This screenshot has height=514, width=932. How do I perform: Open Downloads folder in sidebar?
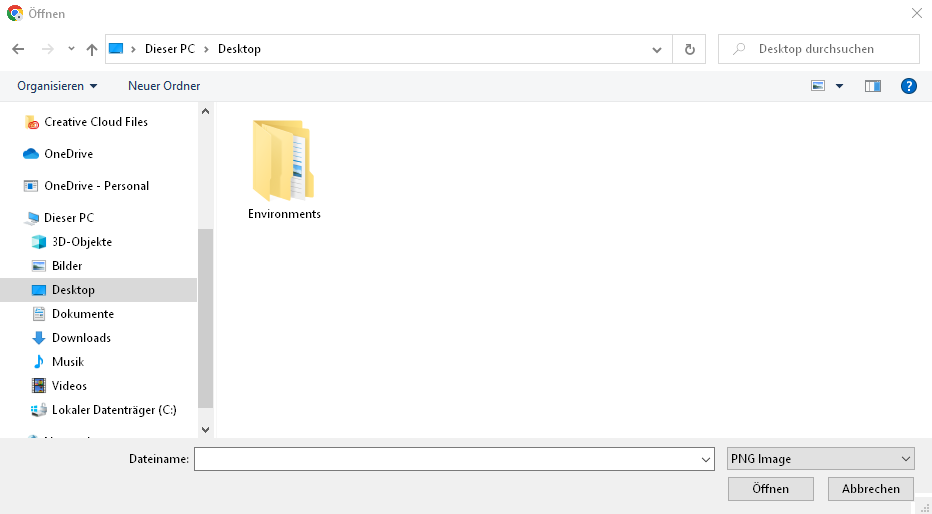point(81,338)
